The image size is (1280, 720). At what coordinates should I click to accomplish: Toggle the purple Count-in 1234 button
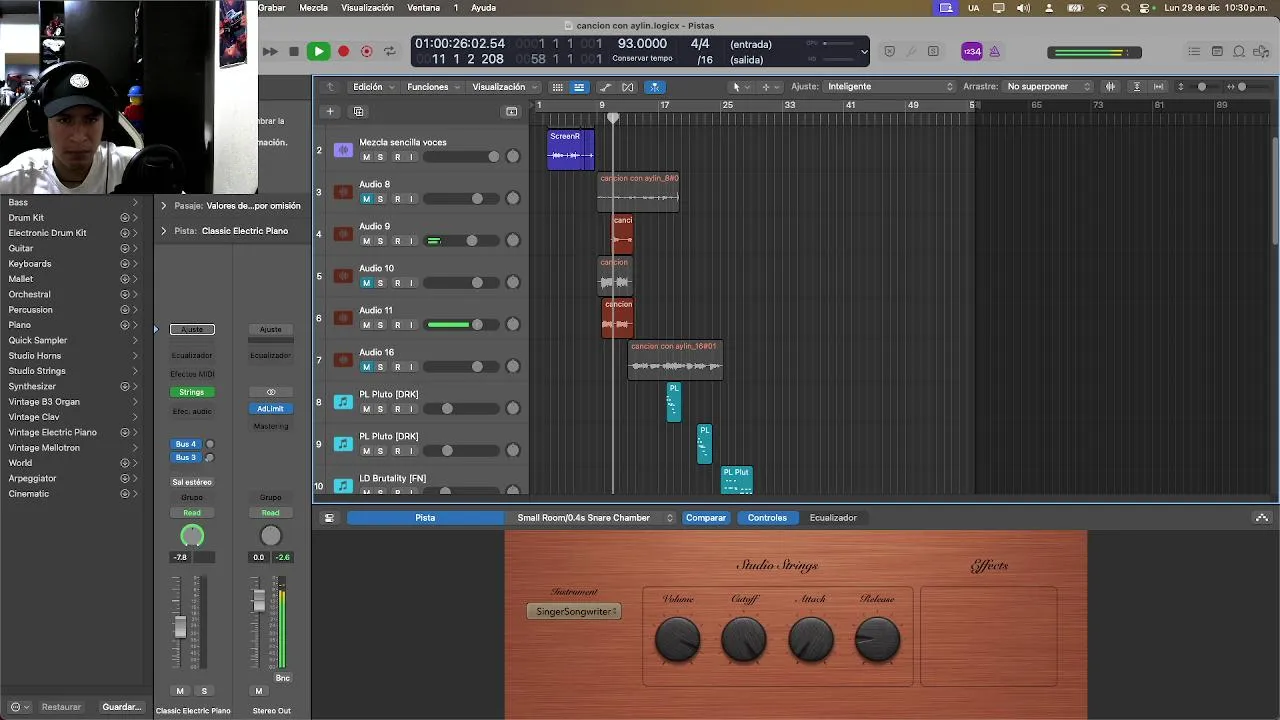click(x=972, y=51)
